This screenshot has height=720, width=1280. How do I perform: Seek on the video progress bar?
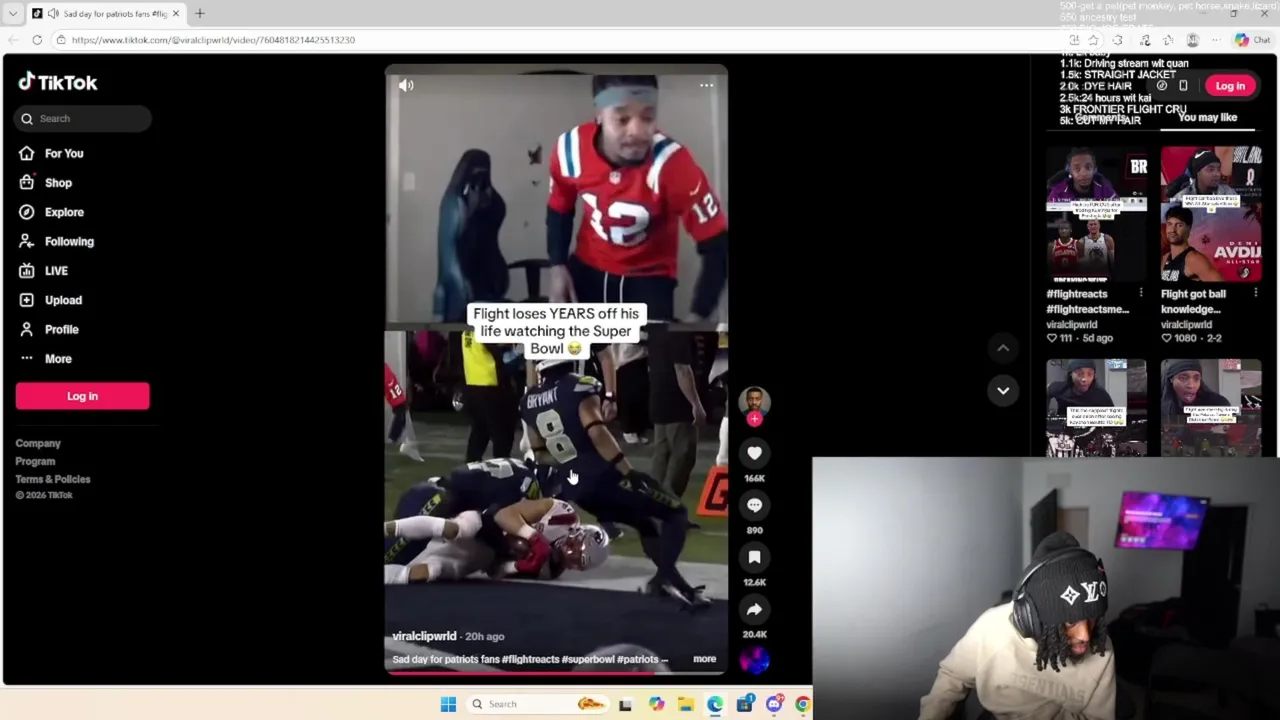click(556, 673)
